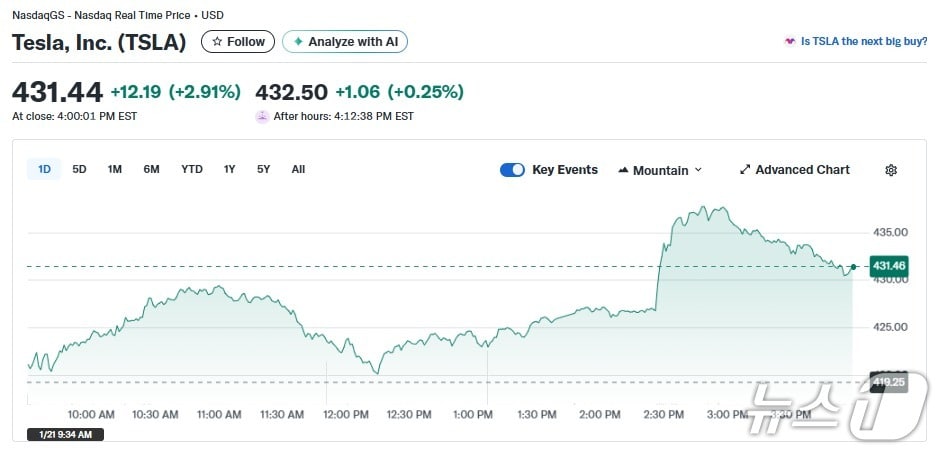The height and width of the screenshot is (454, 942).
Task: Select the 1M range tab
Action: [115, 169]
